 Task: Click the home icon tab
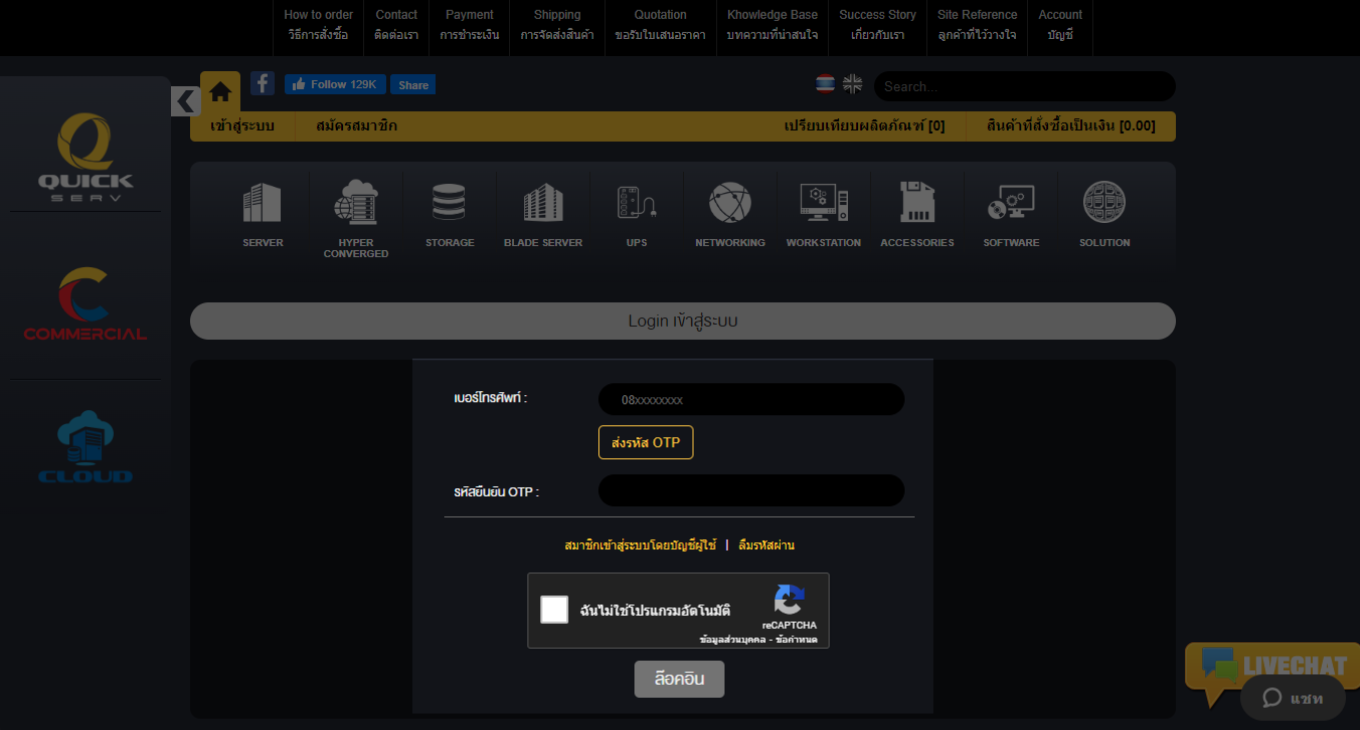tap(220, 92)
